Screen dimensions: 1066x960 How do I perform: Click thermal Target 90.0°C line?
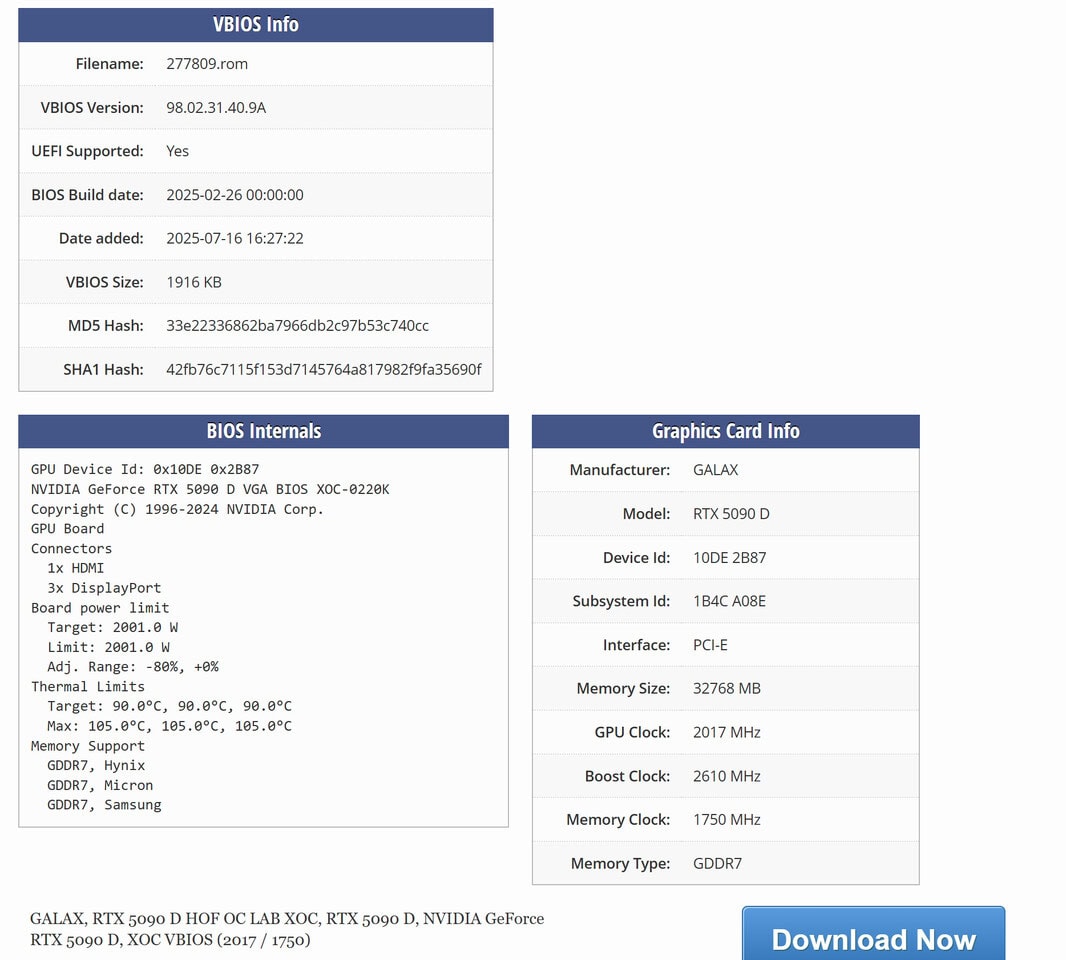169,706
